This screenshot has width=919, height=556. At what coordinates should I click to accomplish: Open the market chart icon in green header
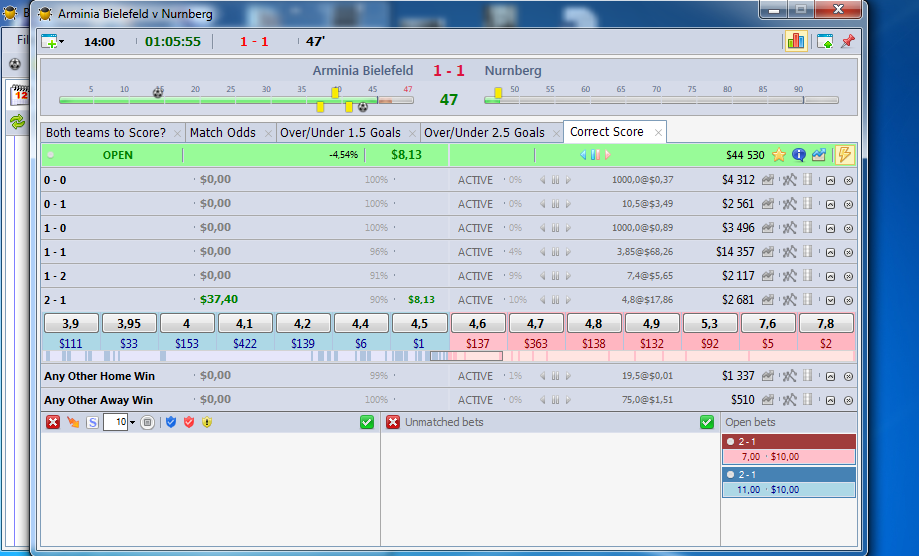pyautogui.click(x=819, y=155)
